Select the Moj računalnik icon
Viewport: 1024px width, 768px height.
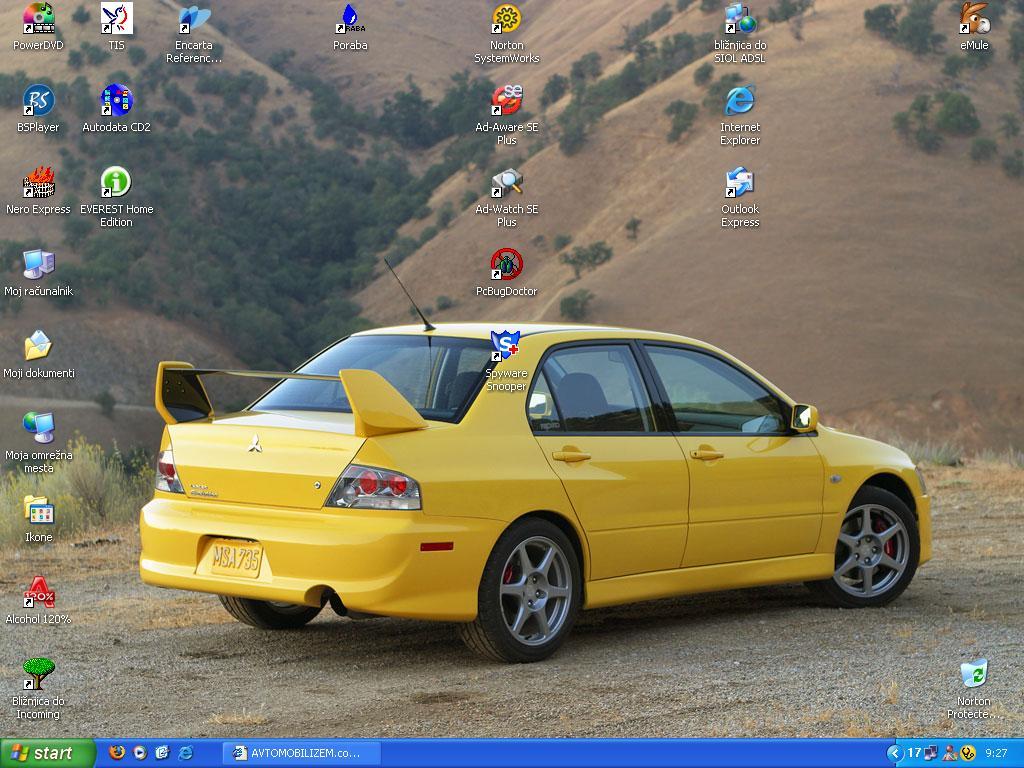tap(39, 272)
